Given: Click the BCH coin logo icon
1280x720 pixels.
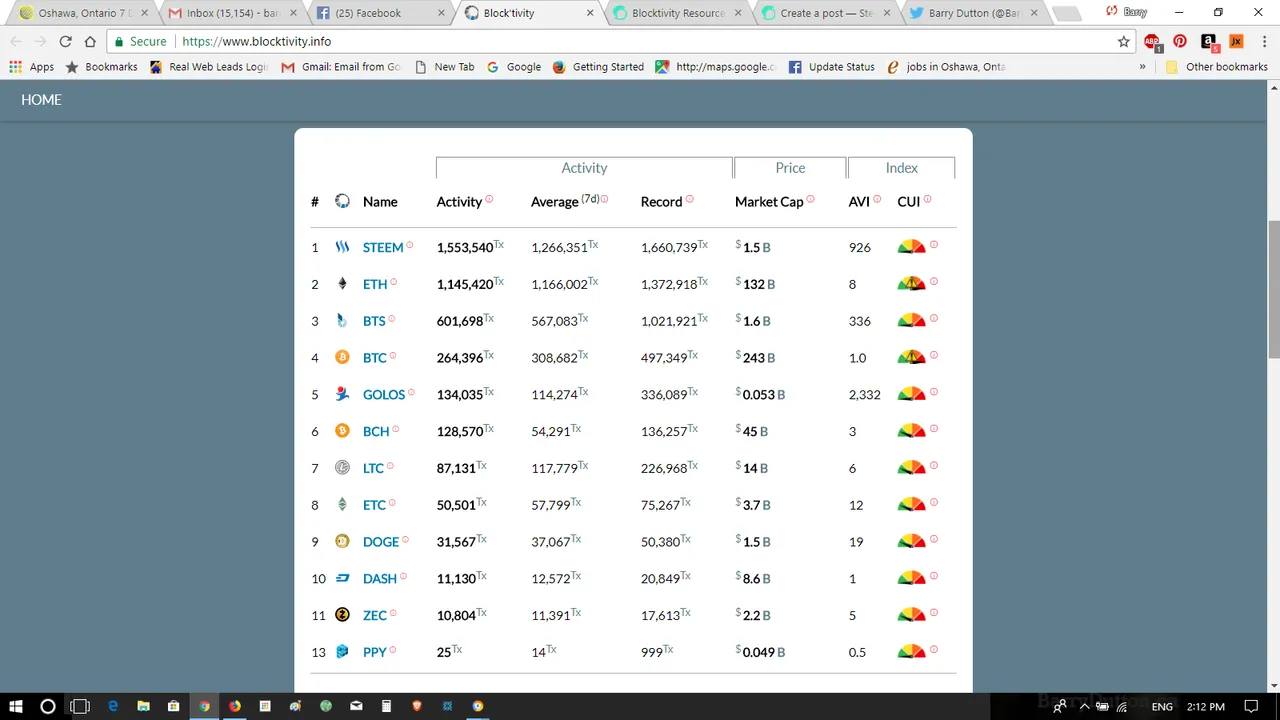Looking at the screenshot, I should pos(342,431).
